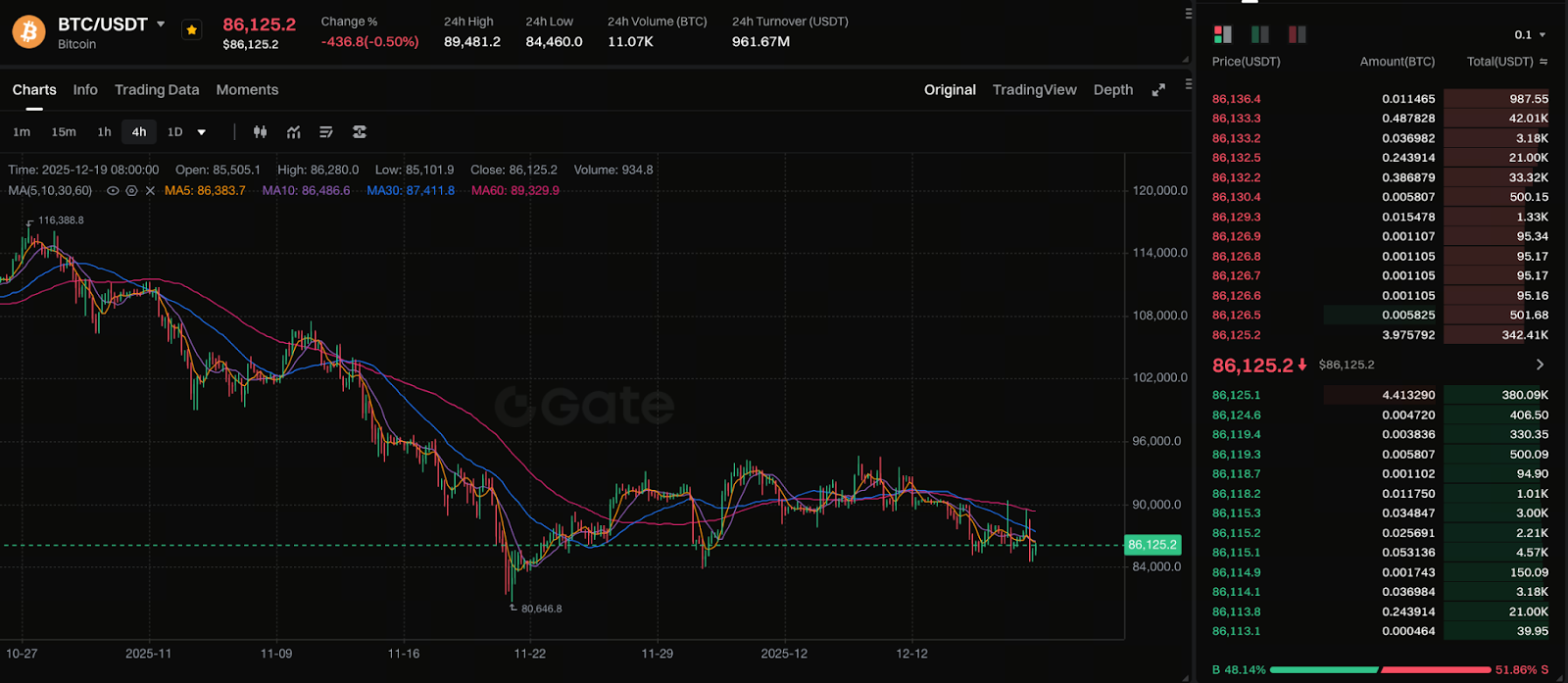Select the 86,132.5 ask price
Viewport: 1568px width, 683px height.
tap(1236, 158)
